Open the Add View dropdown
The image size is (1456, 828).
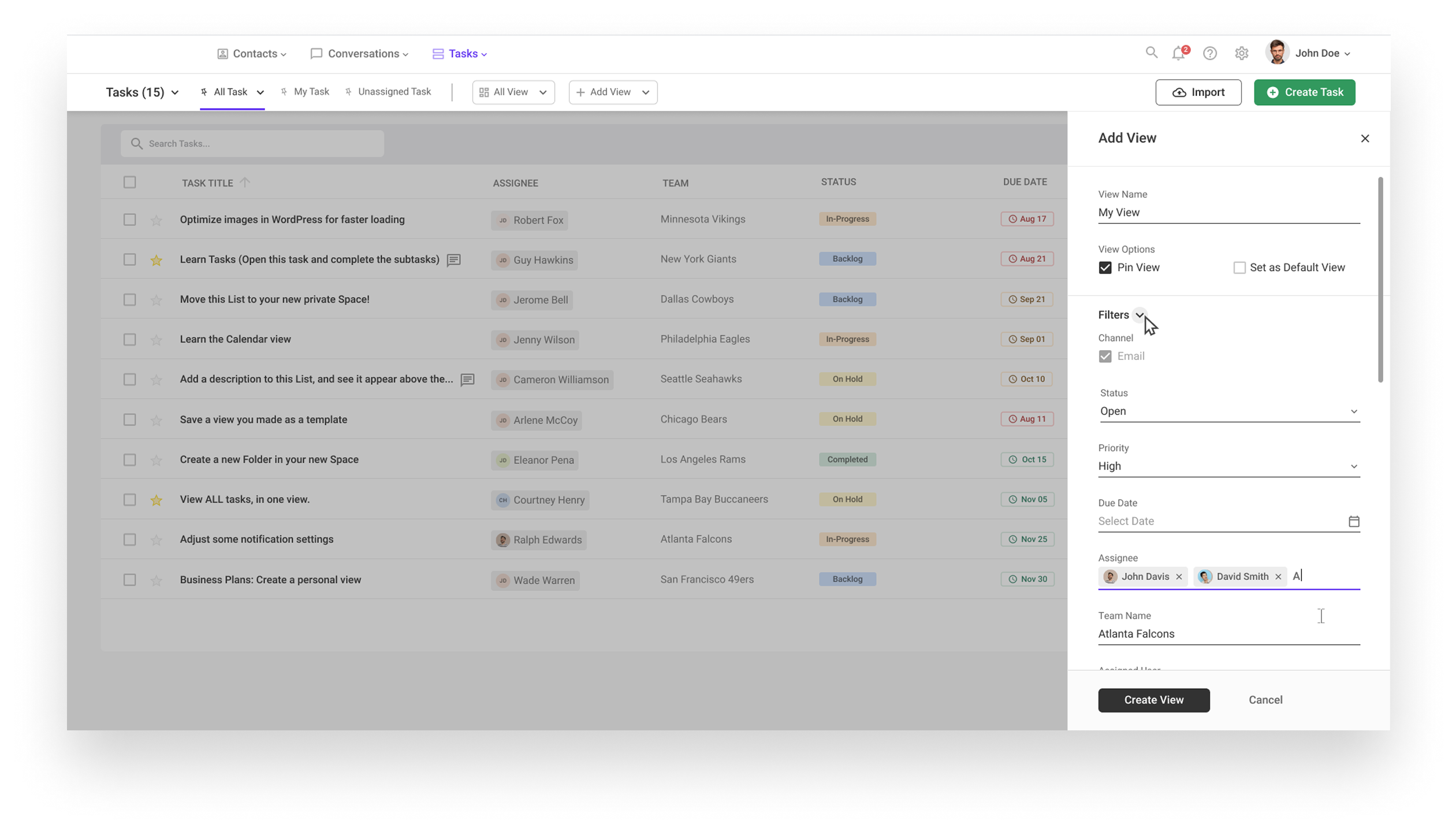pyautogui.click(x=612, y=92)
